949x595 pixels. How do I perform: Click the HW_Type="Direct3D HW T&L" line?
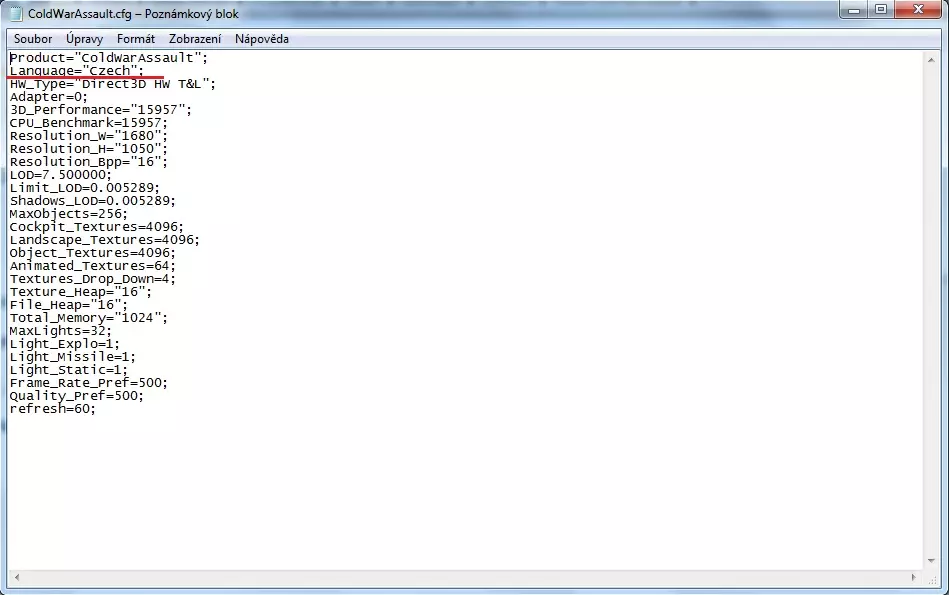pos(113,84)
